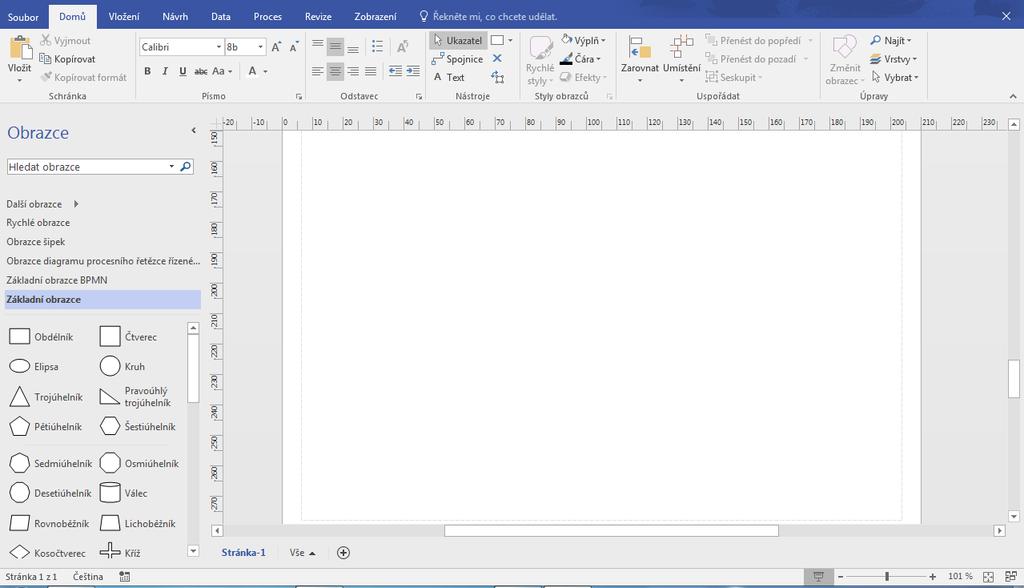1024x588 pixels.
Task: Select the Osmiúhelník shape
Action: point(139,463)
